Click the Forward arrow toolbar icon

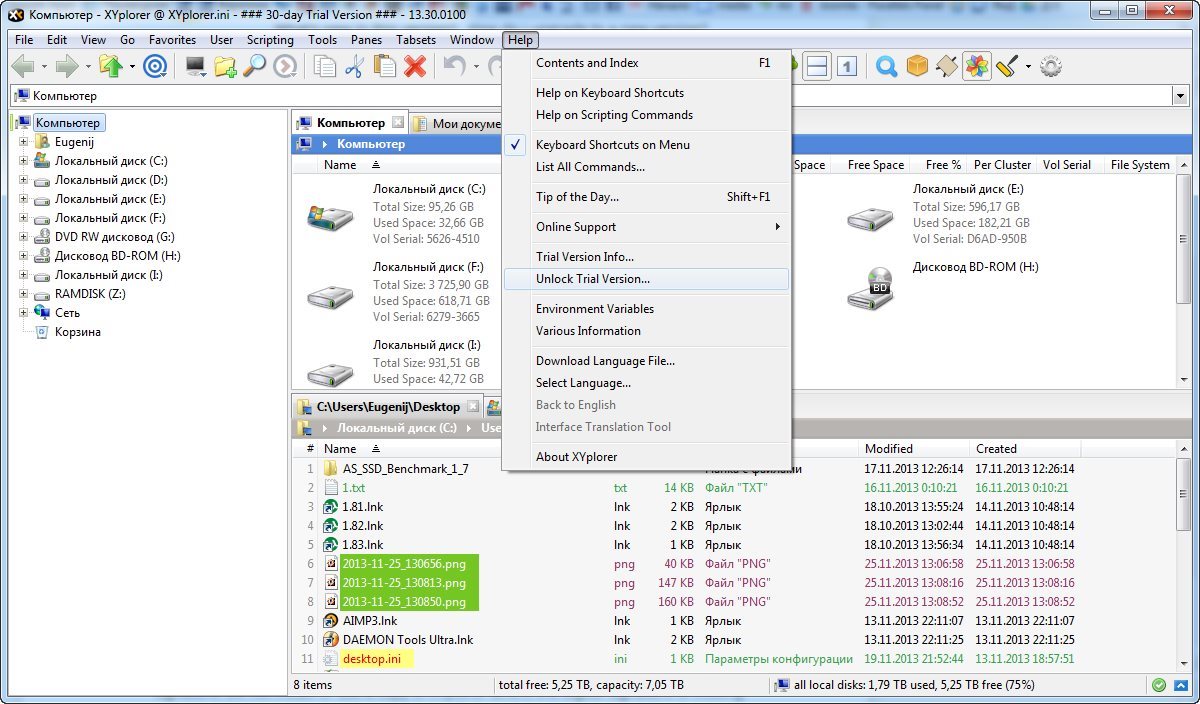coord(67,67)
